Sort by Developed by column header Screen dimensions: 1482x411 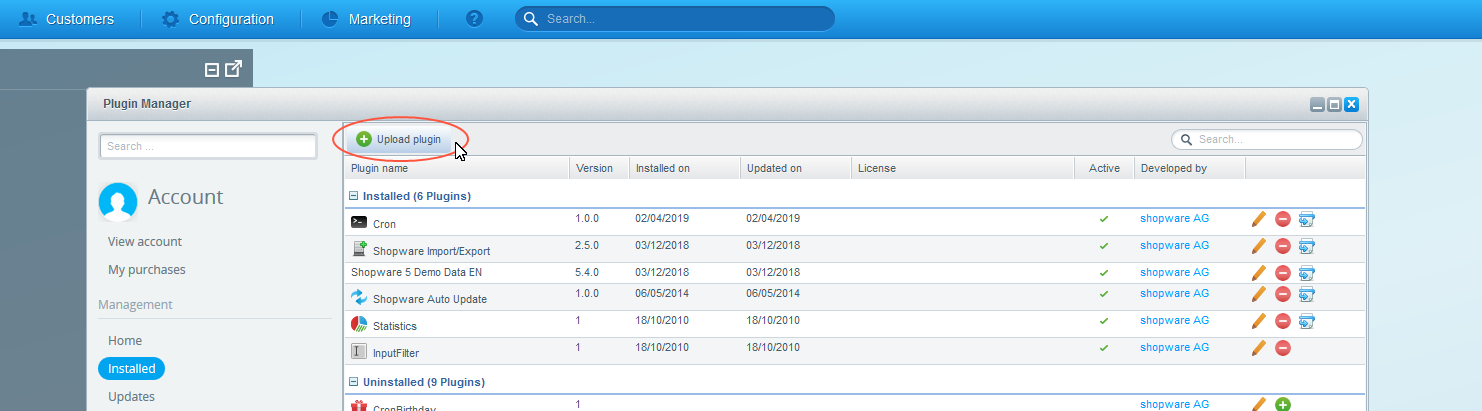(x=1190, y=168)
